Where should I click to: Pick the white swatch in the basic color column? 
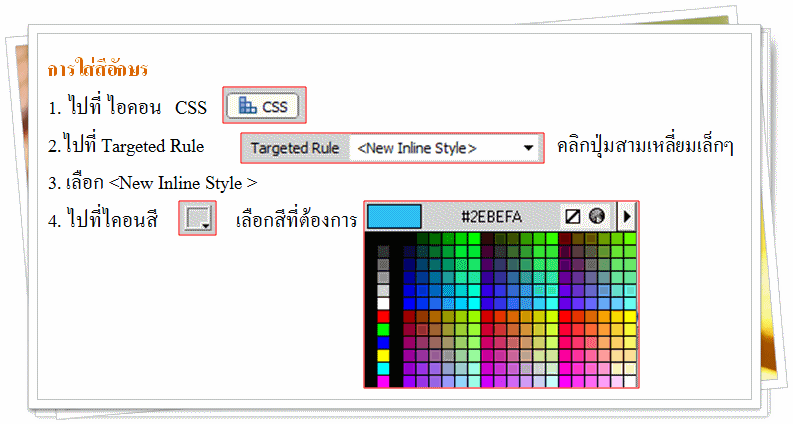point(383,304)
